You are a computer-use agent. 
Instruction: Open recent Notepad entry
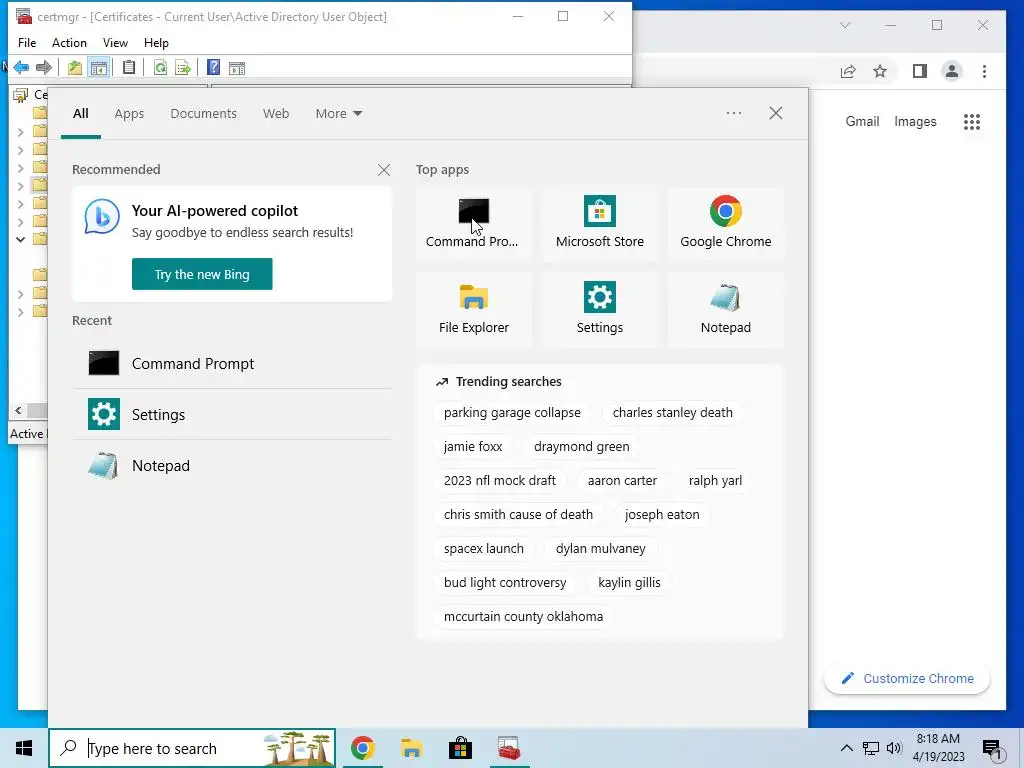click(232, 466)
